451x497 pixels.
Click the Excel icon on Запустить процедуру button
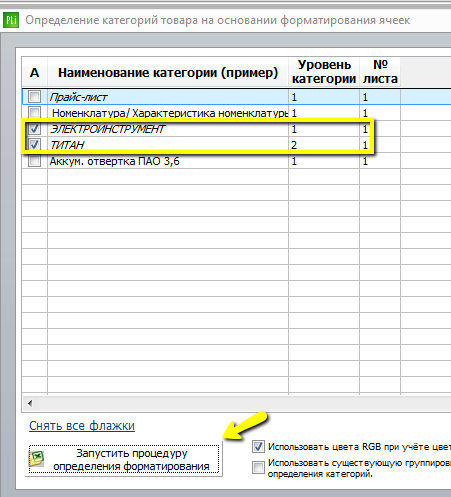pos(37,459)
